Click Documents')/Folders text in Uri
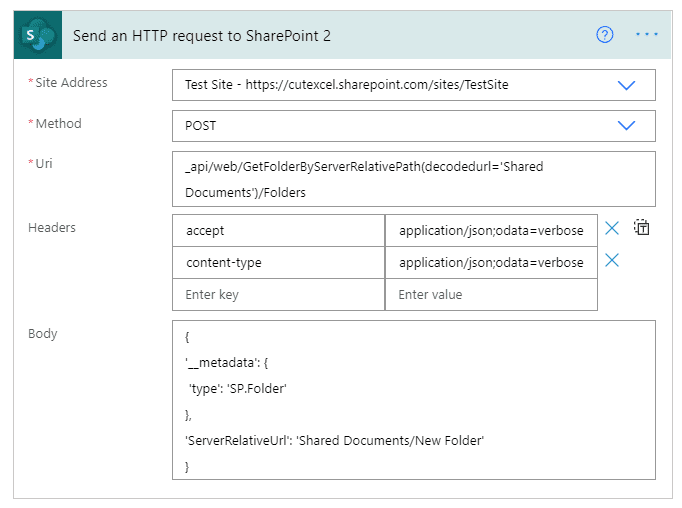Image resolution: width=682 pixels, height=508 pixels. (x=245, y=193)
